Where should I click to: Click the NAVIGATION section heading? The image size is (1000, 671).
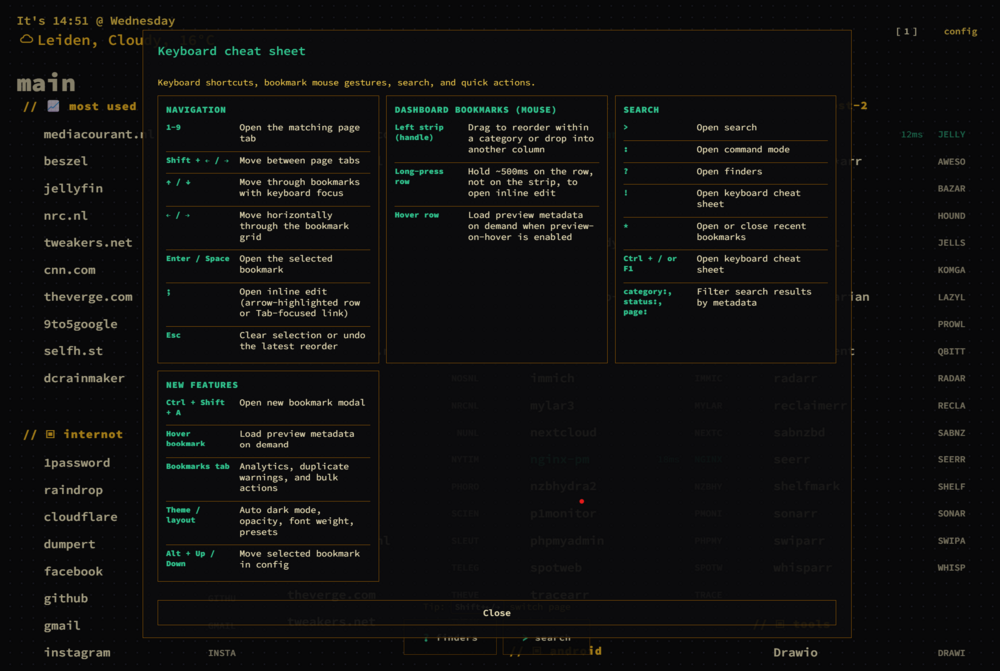(x=196, y=110)
